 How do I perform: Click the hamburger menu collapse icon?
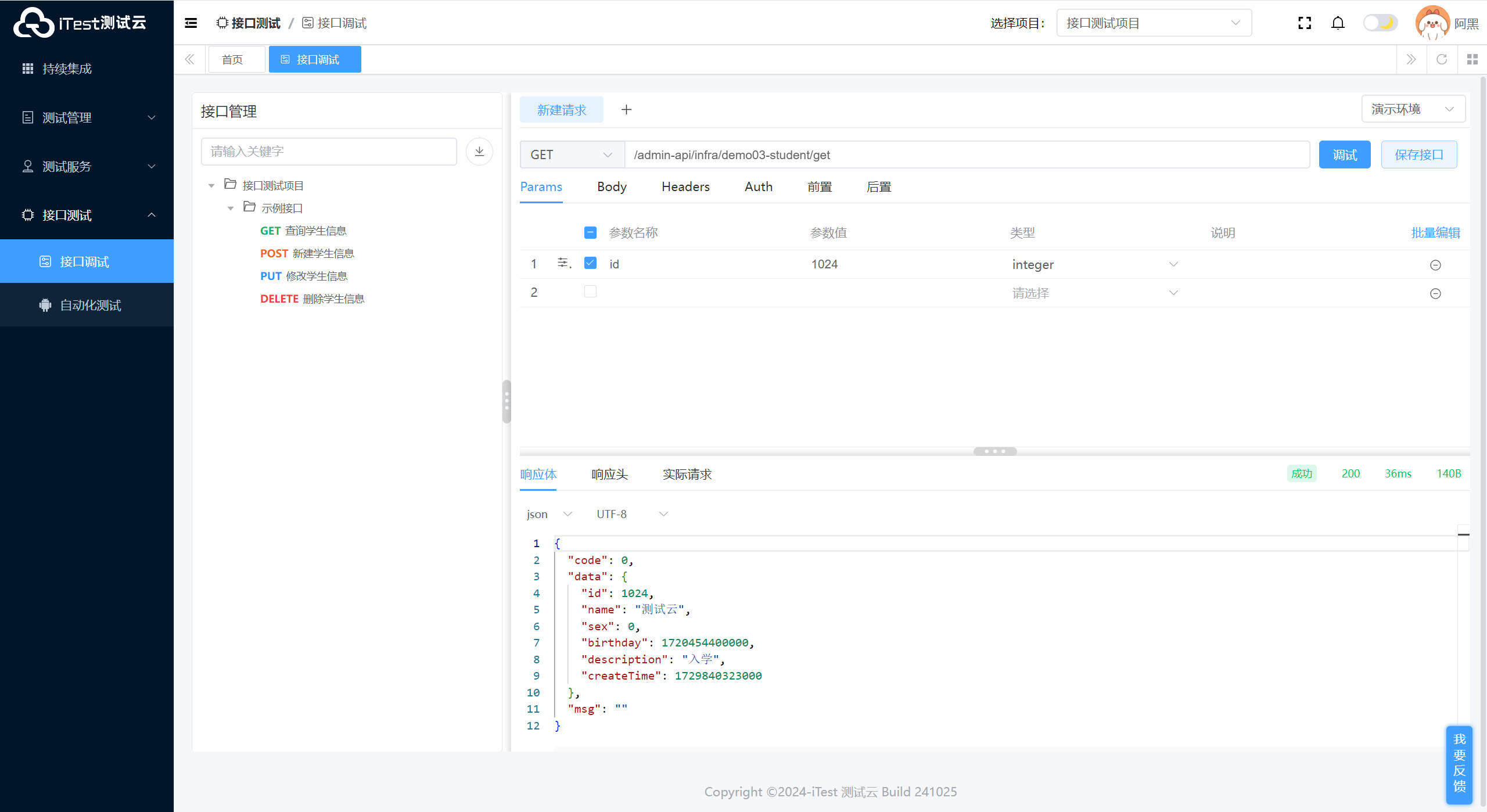coord(191,23)
